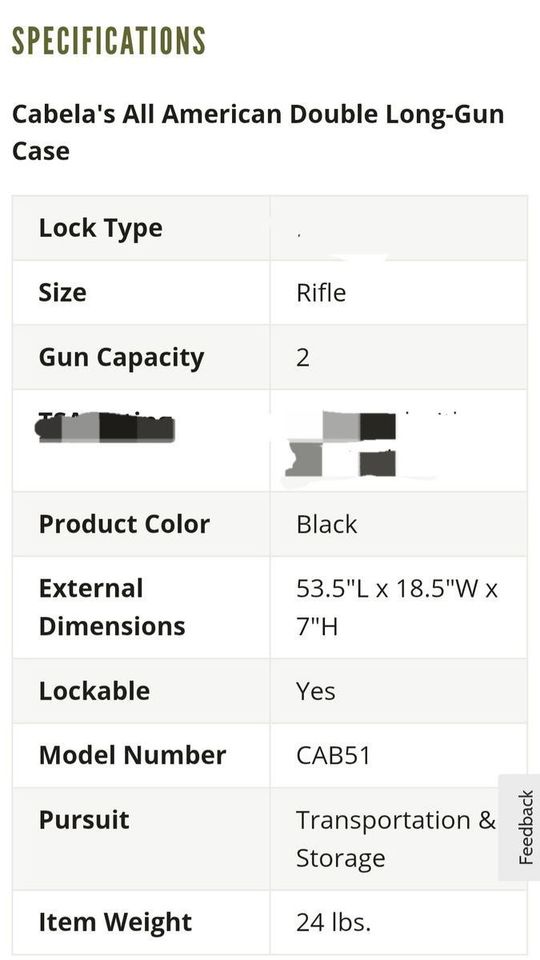Select the Product Color label
This screenshot has width=540, height=960.
[124, 524]
